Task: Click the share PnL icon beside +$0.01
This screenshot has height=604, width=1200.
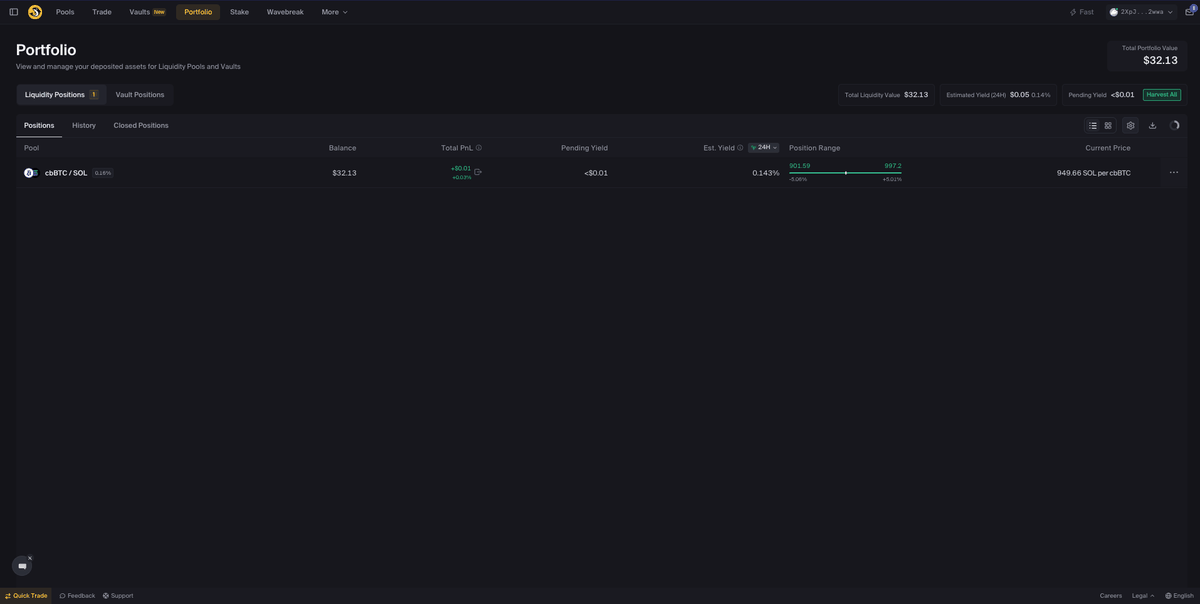Action: [x=477, y=172]
